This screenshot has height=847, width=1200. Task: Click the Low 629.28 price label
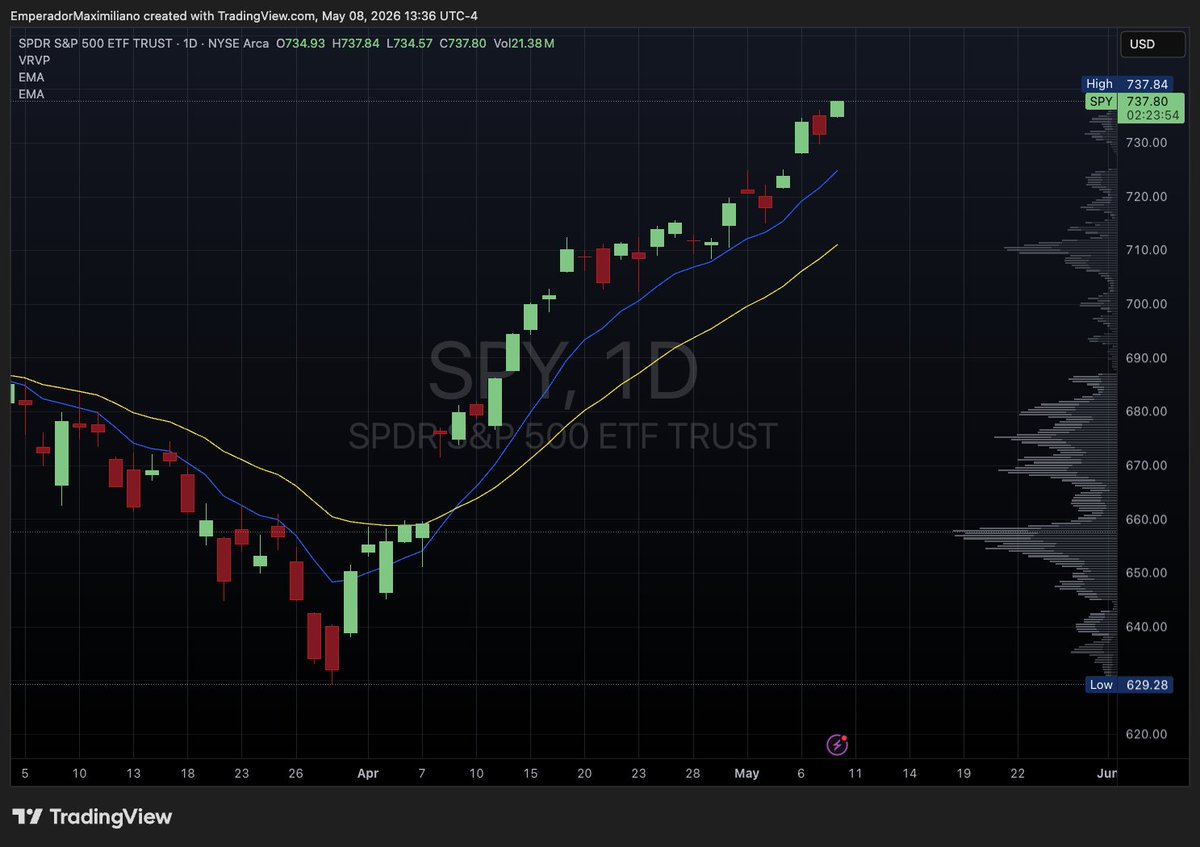coord(1129,685)
